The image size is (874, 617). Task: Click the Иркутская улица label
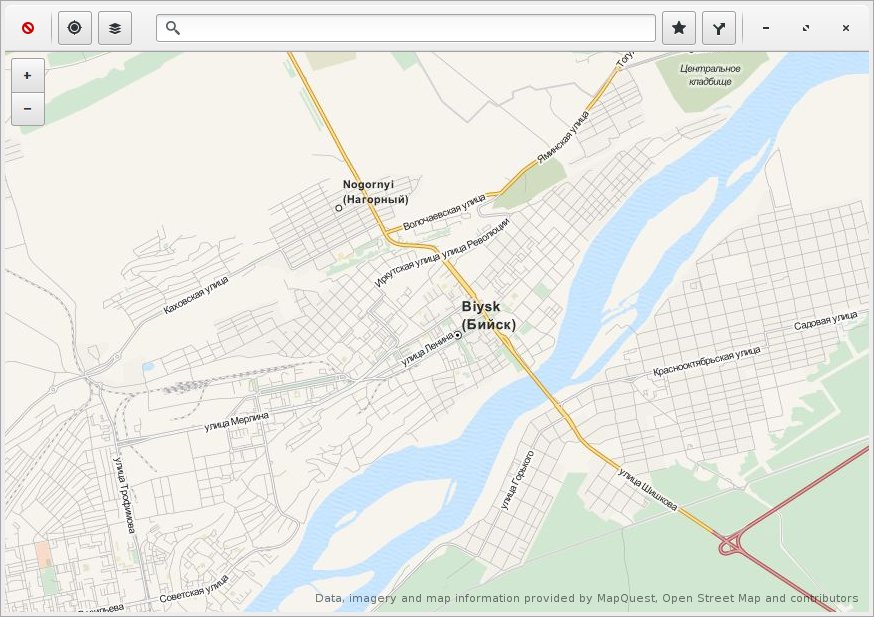407,269
